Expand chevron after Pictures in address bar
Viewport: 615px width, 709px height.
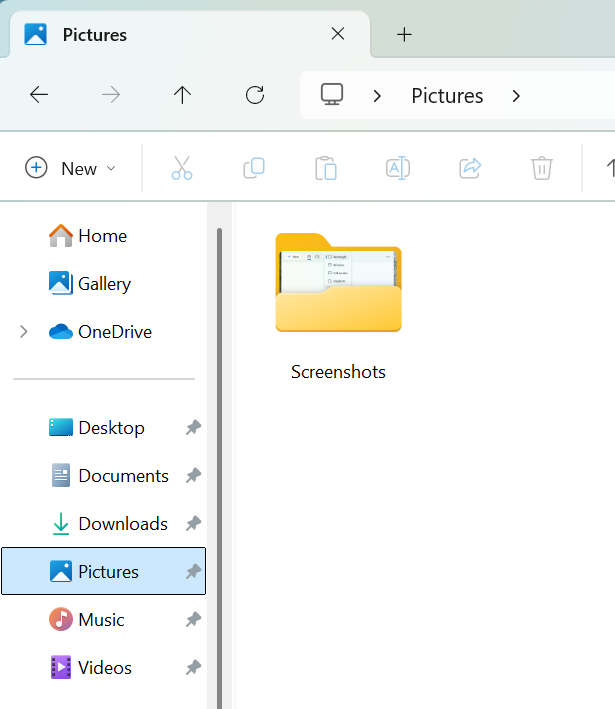pyautogui.click(x=516, y=96)
